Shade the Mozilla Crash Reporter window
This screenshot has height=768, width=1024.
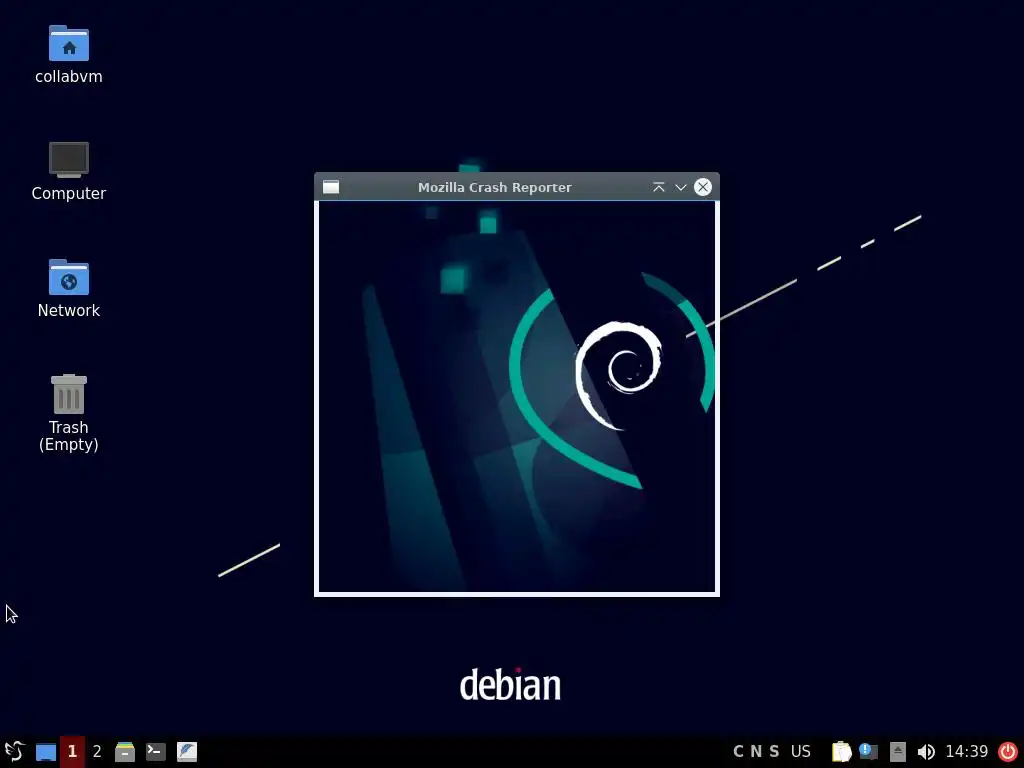pyautogui.click(x=658, y=187)
